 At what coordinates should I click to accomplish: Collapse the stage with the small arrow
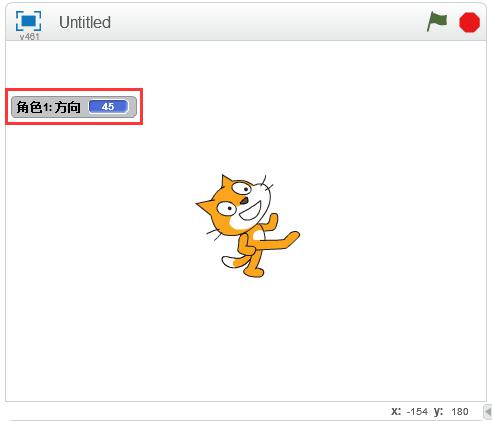(x=488, y=412)
